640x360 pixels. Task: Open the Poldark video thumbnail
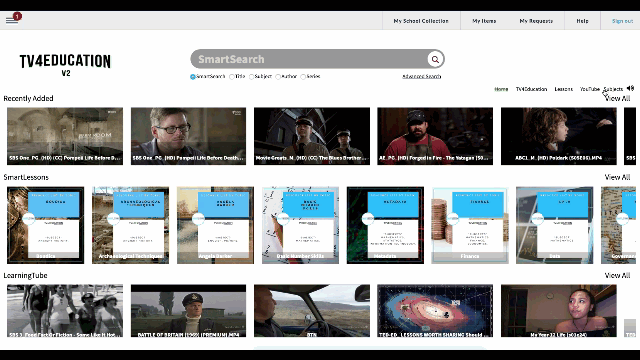(559, 136)
